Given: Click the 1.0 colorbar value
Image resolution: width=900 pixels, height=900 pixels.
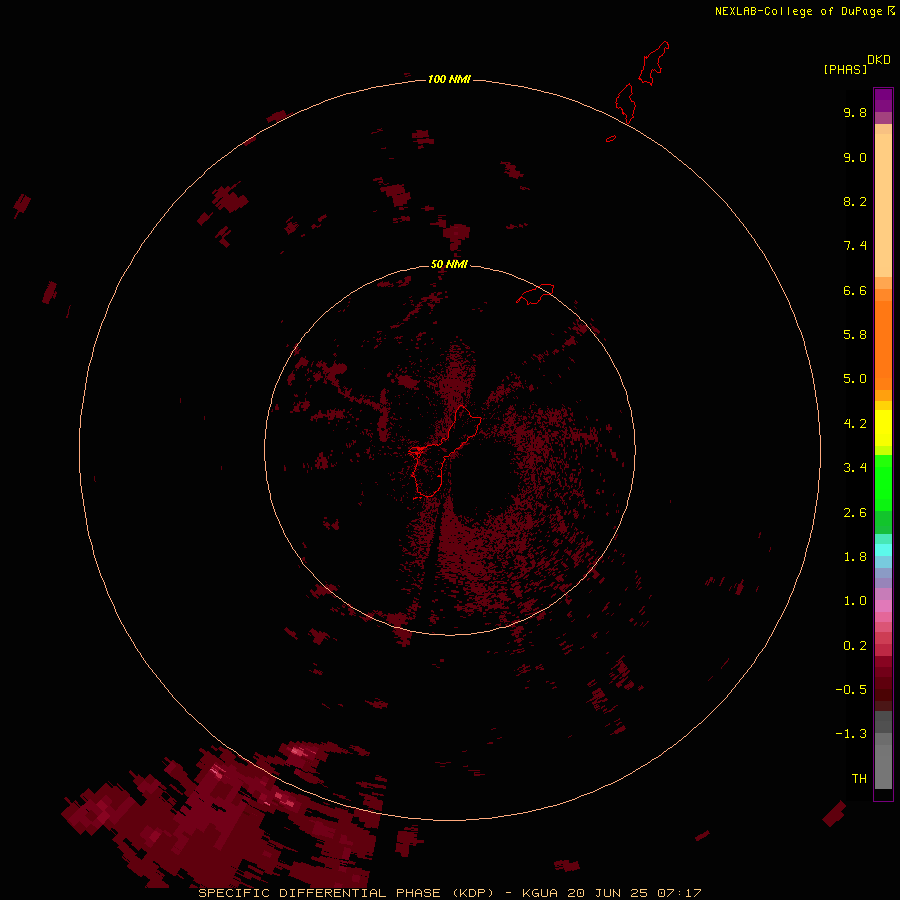Looking at the screenshot, I should point(855,601).
